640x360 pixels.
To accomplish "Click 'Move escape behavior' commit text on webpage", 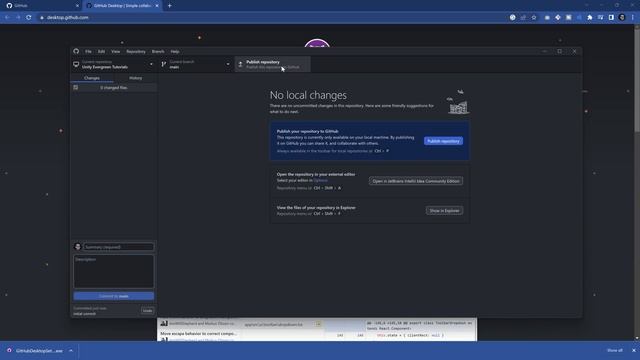I will (x=198, y=333).
